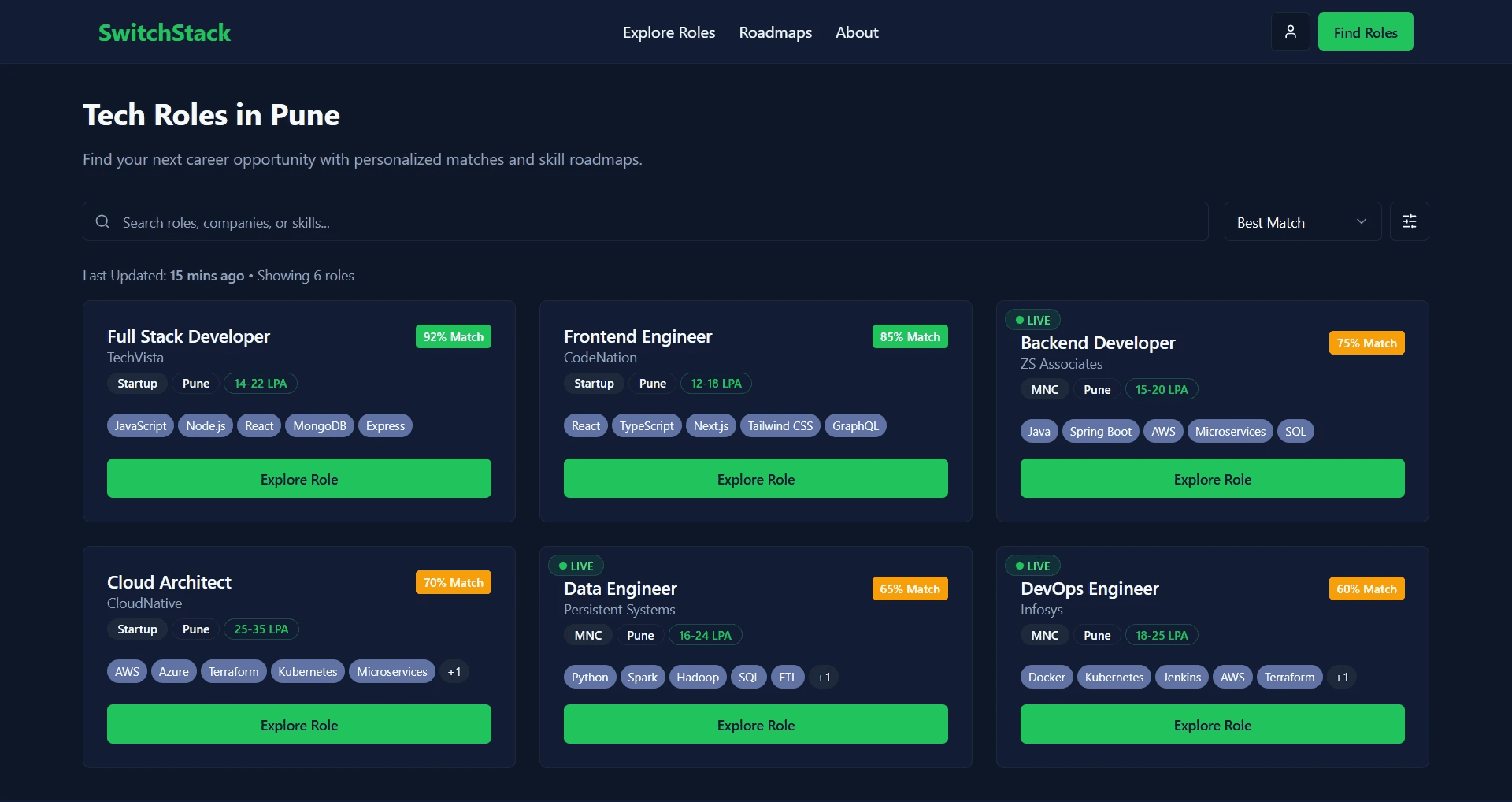Explore the Full Stack Developer role

click(x=298, y=478)
